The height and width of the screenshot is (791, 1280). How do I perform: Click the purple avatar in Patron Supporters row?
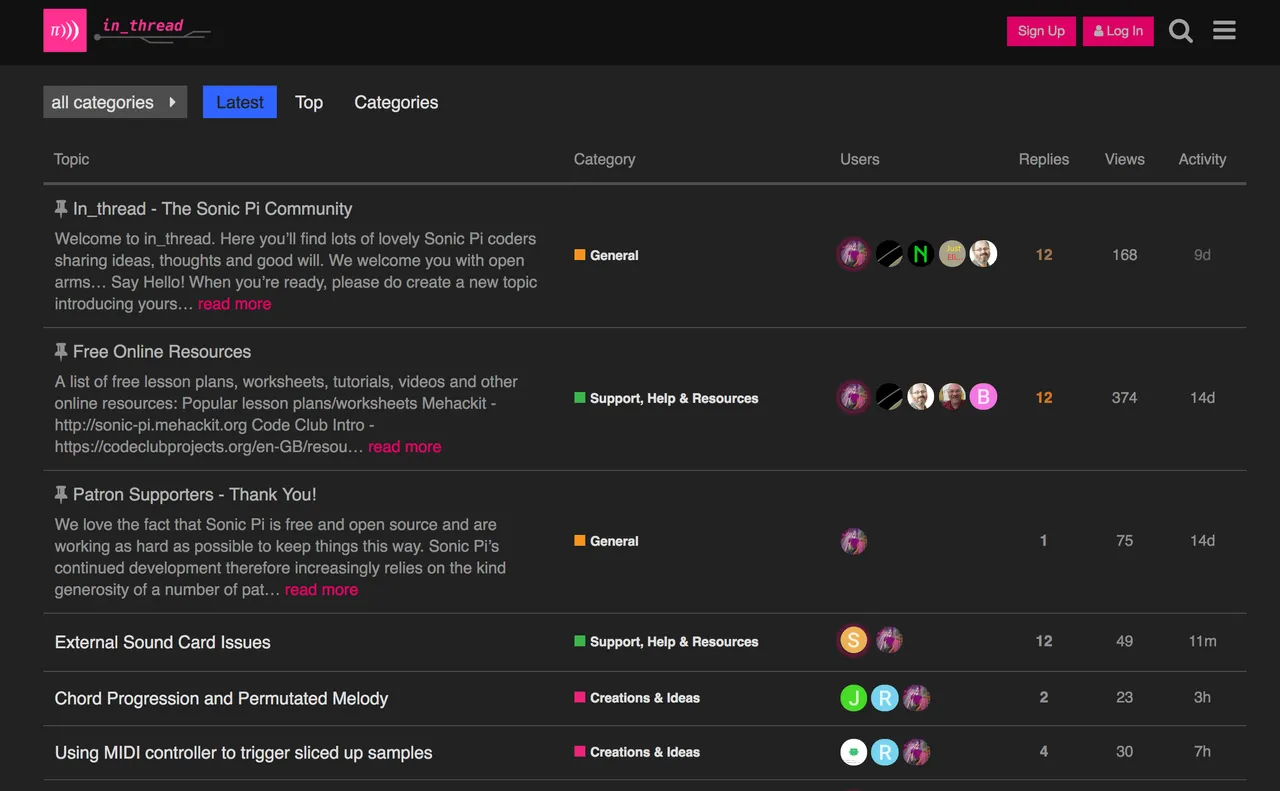(853, 541)
